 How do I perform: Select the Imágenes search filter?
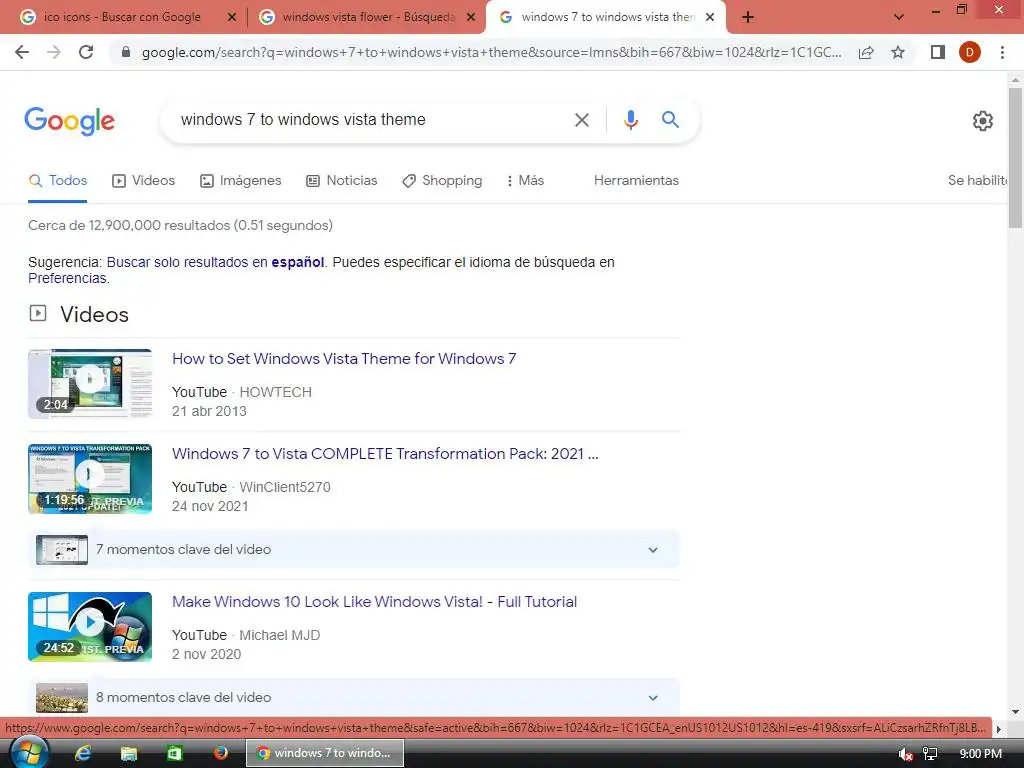pyautogui.click(x=240, y=180)
